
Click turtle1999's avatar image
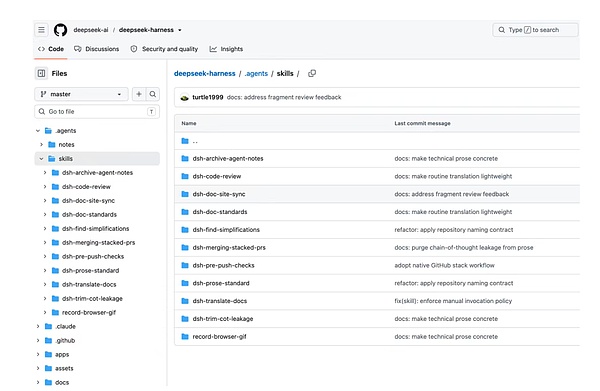[x=184, y=97]
